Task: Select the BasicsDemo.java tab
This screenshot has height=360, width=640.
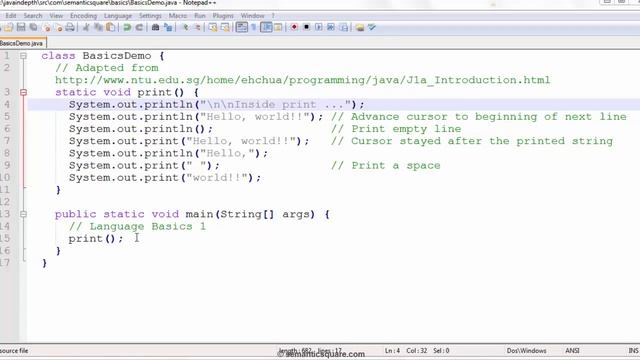Action: [22, 43]
